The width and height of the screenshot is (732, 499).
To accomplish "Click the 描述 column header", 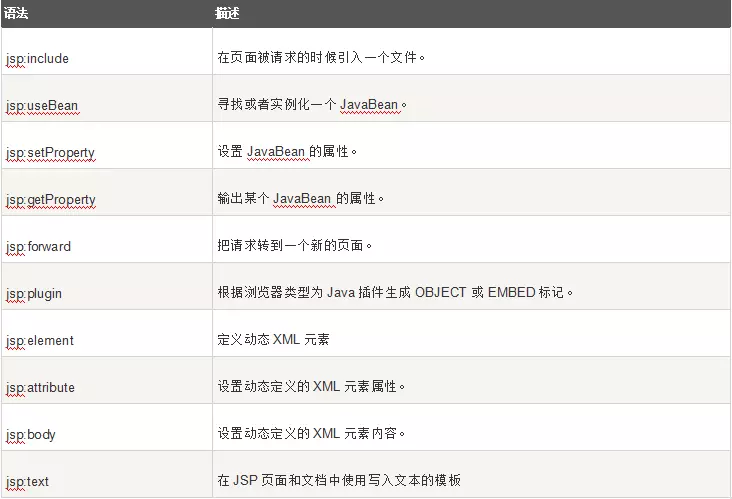I will point(472,14).
